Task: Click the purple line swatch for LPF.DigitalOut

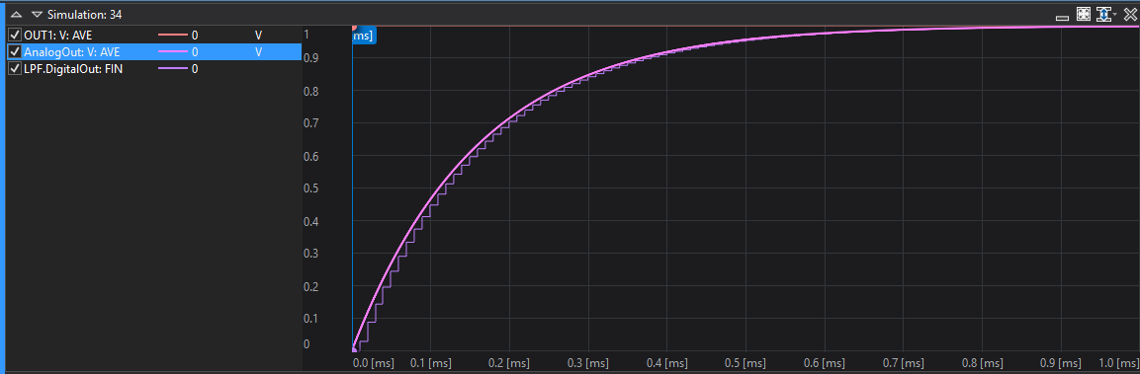Action: tap(173, 69)
